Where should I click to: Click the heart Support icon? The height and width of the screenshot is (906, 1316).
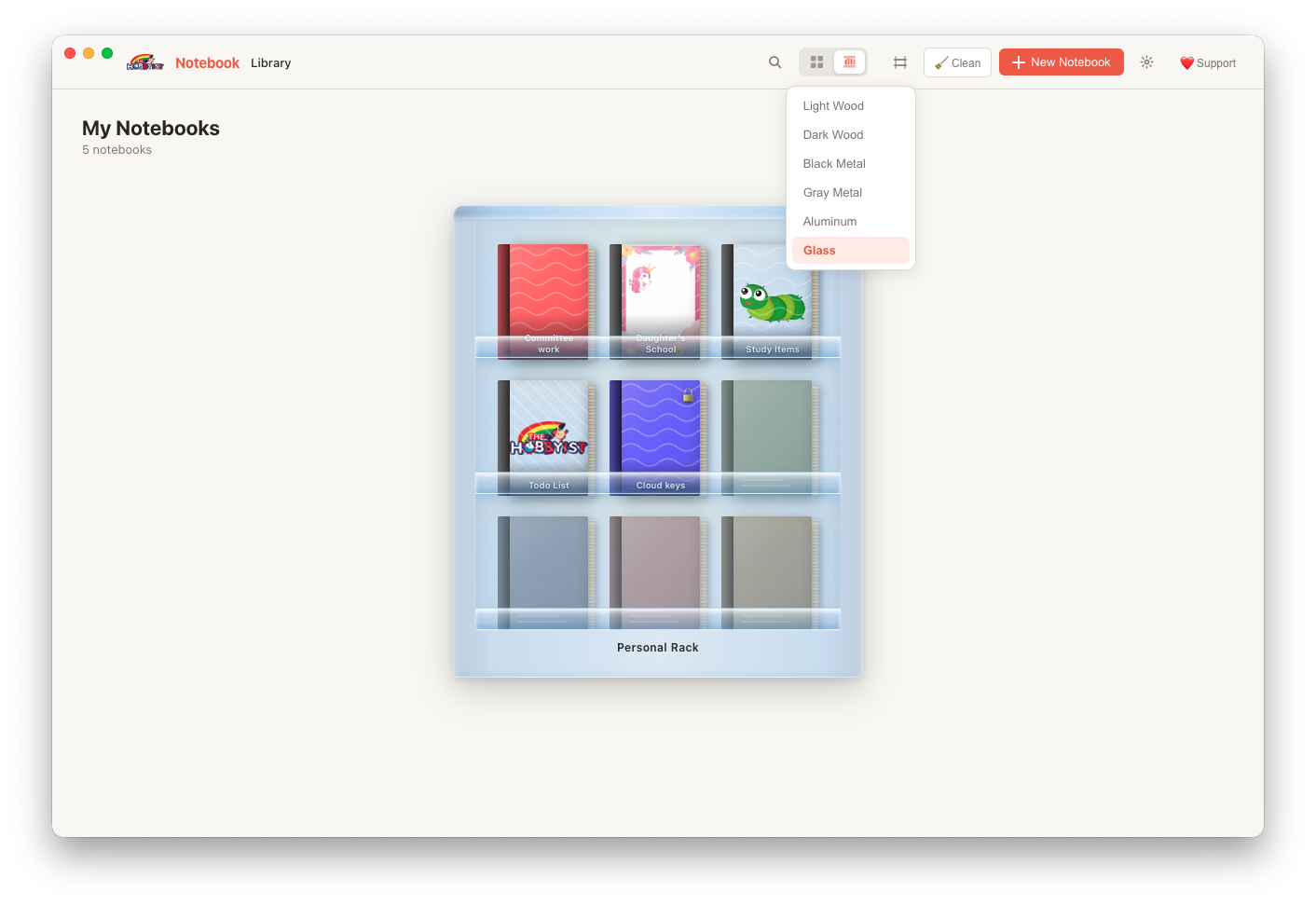pyautogui.click(x=1186, y=62)
